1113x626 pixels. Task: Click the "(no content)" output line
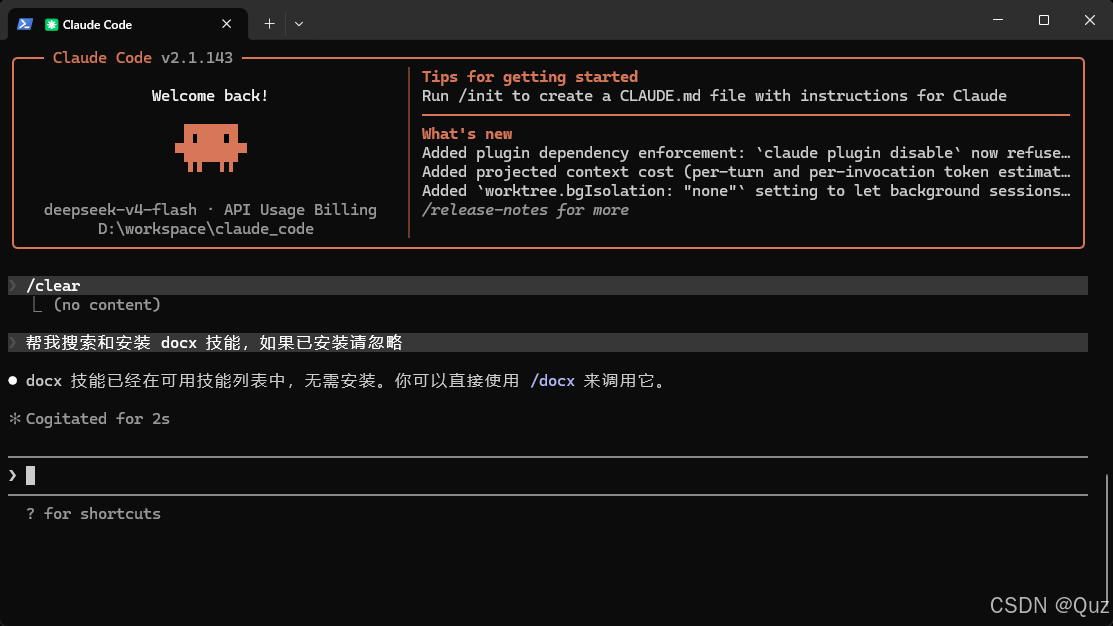tap(107, 304)
